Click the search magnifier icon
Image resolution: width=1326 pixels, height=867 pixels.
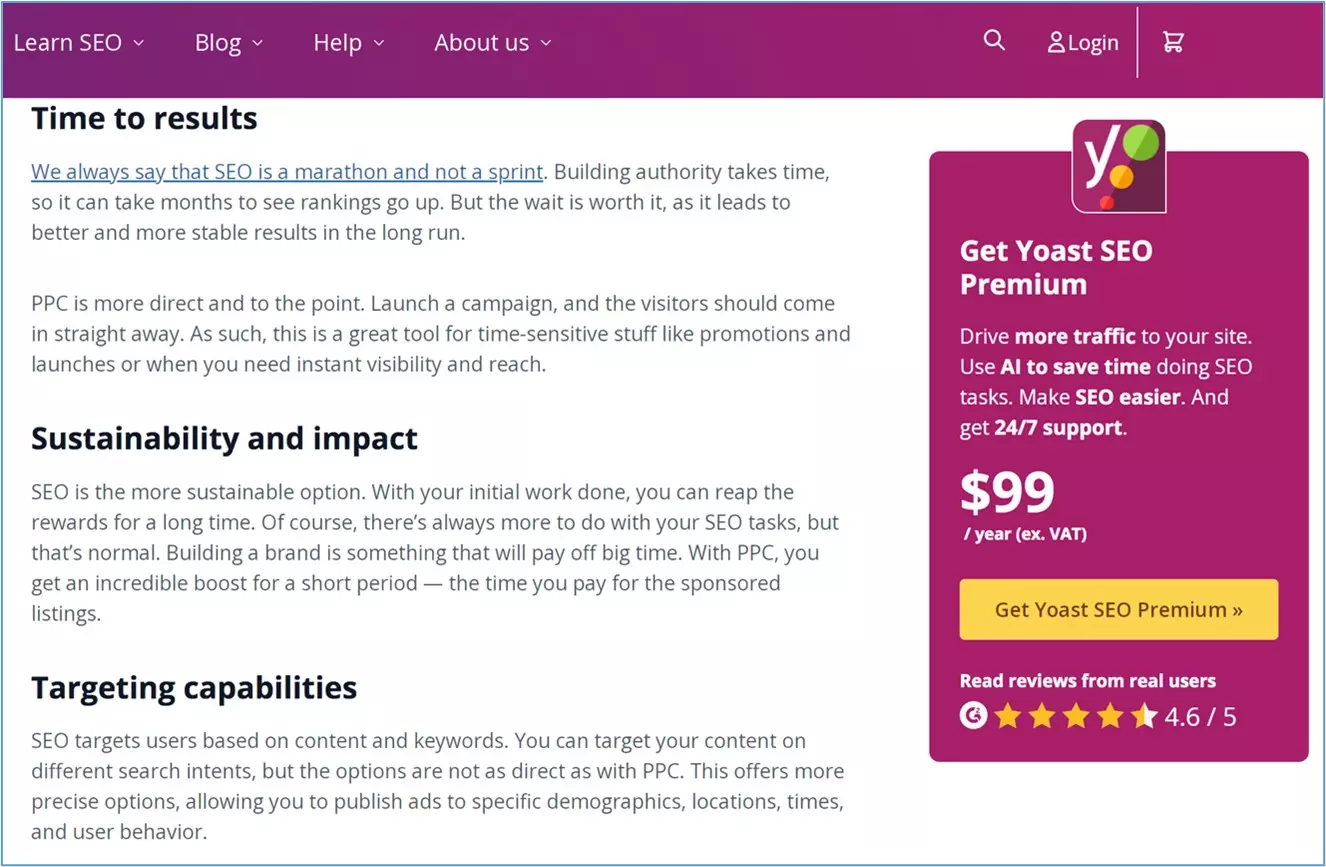click(x=994, y=40)
